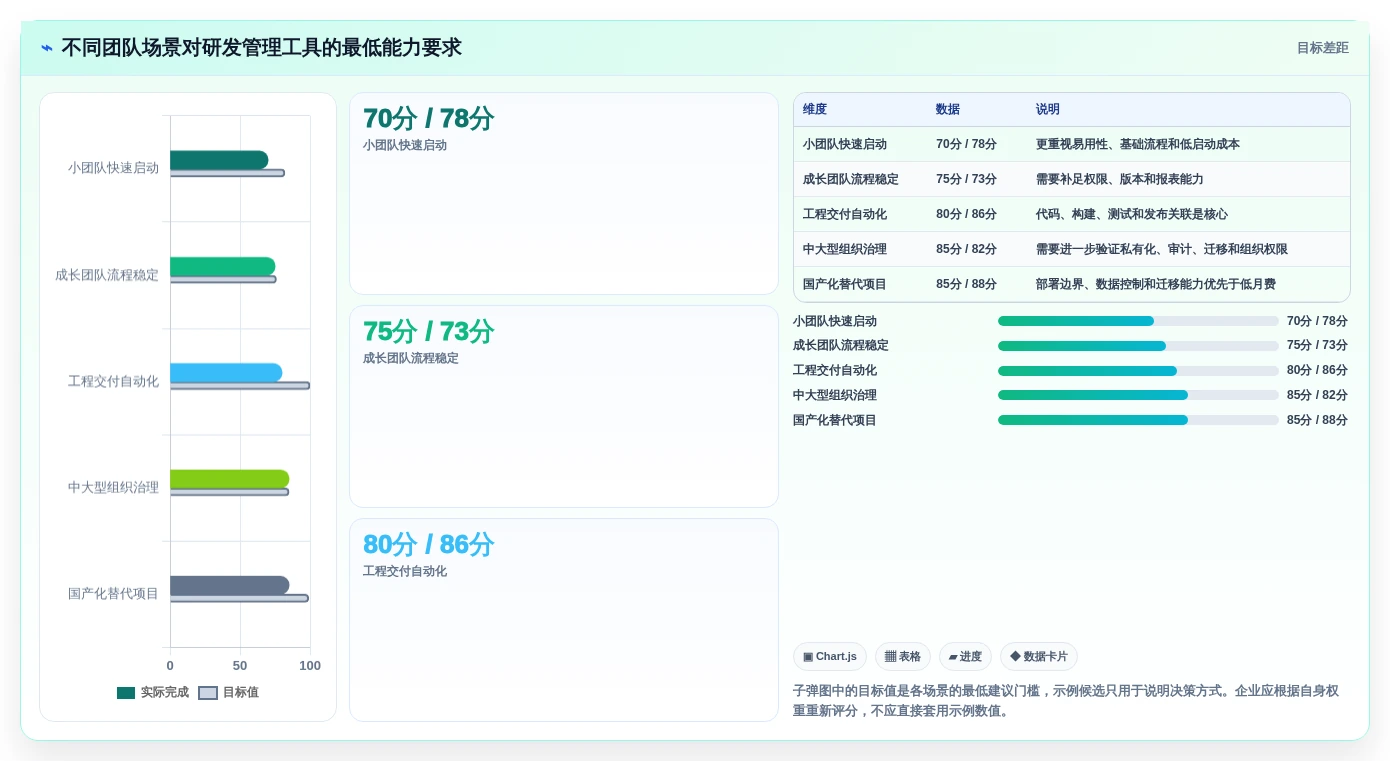Click table value 85分 / 82分
Viewport: 1390px width, 761px height.
coord(966,249)
